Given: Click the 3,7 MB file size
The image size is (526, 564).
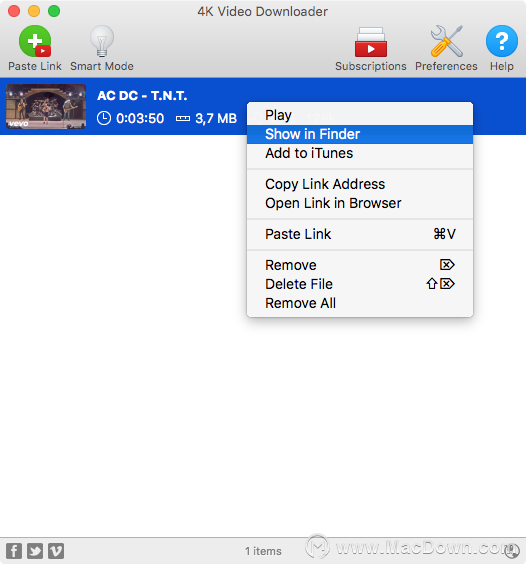Looking at the screenshot, I should pos(216,118).
